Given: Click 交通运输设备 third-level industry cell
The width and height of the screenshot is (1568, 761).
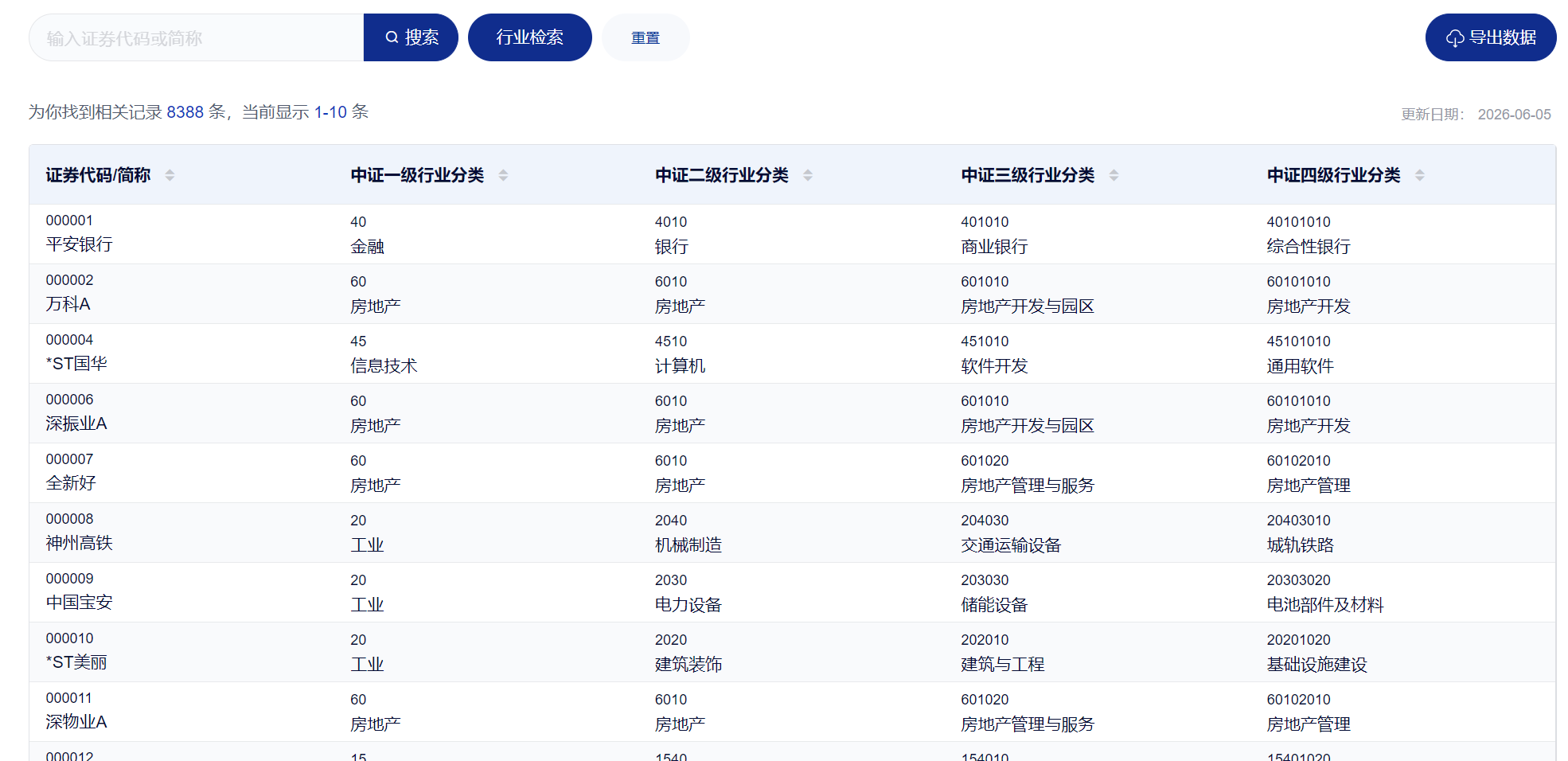Looking at the screenshot, I should pos(1011,545).
